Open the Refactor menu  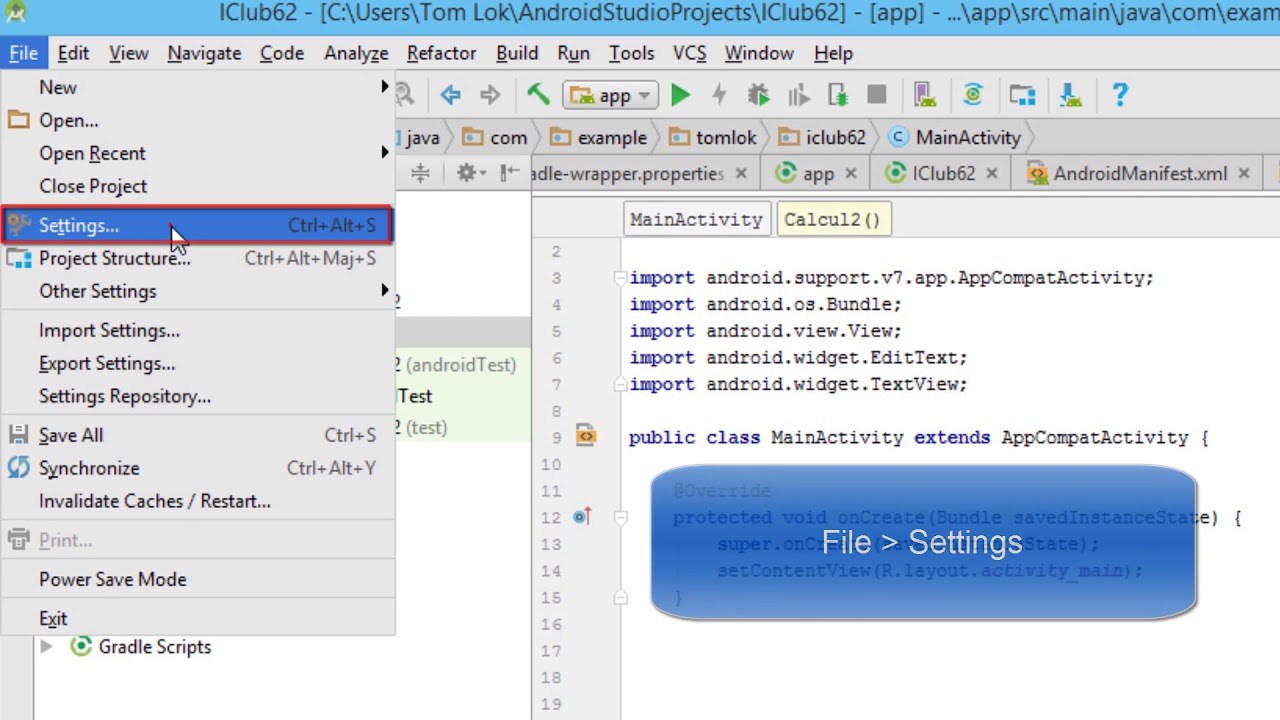point(441,53)
